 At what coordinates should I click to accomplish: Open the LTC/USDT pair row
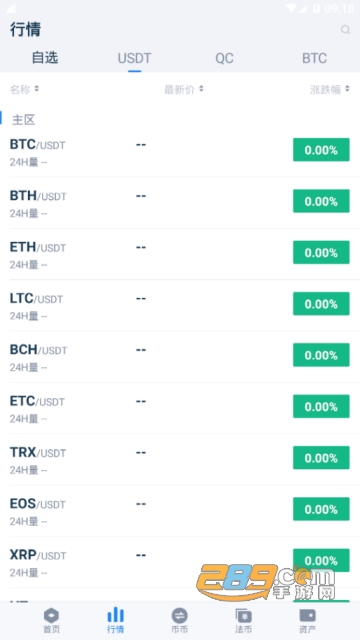pyautogui.click(x=180, y=305)
